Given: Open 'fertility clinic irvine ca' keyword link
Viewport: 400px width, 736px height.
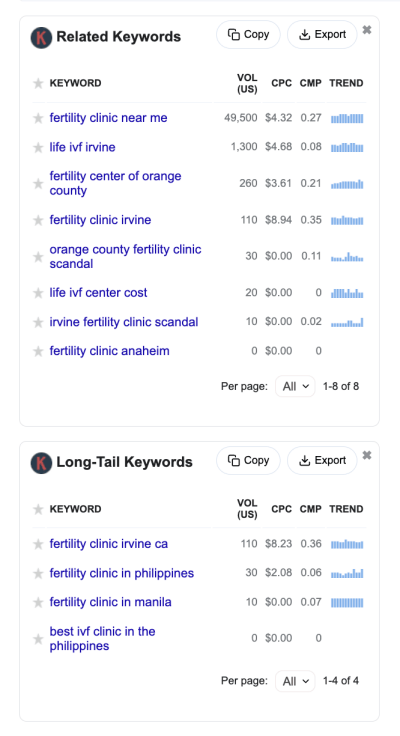Looking at the screenshot, I should point(108,544).
